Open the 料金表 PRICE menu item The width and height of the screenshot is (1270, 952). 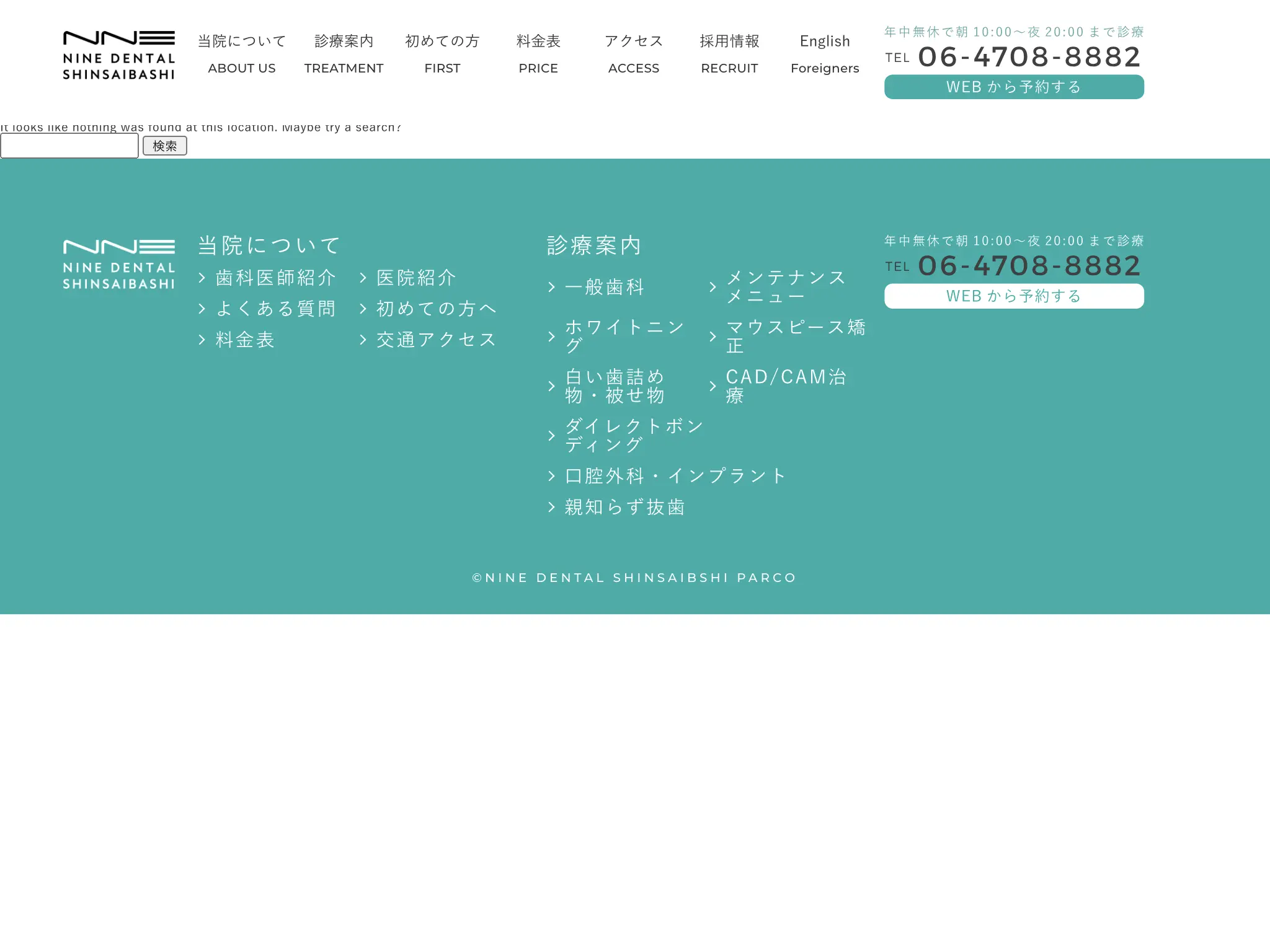click(538, 55)
